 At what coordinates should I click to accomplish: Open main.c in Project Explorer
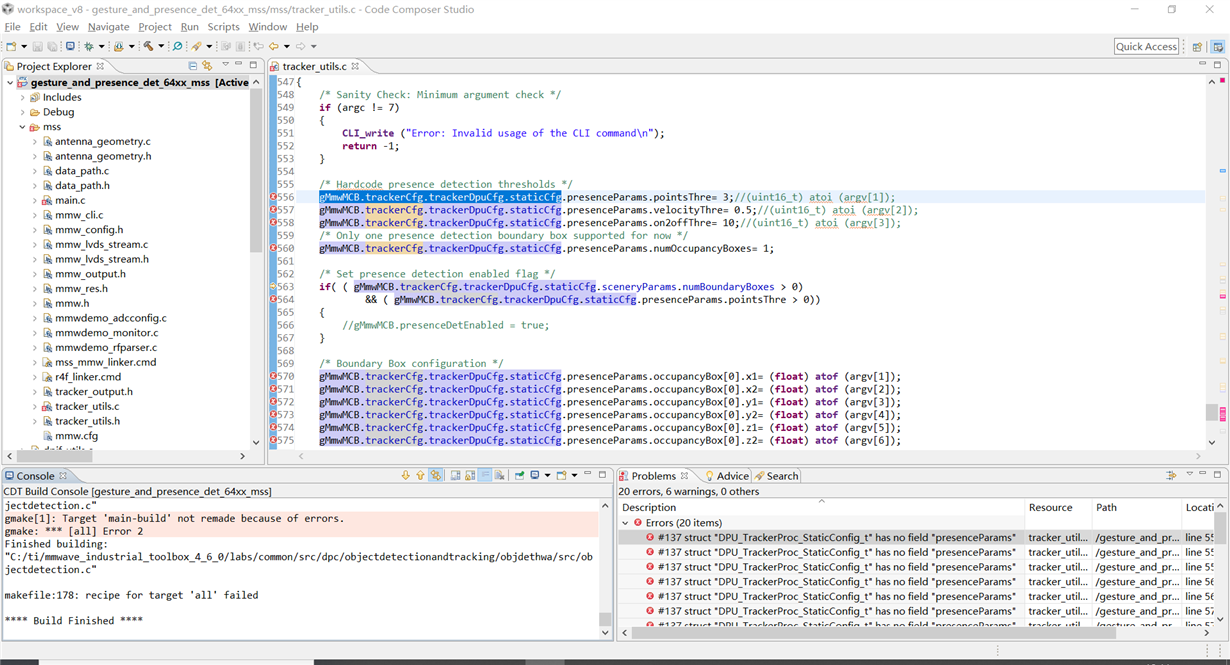[x=70, y=201]
